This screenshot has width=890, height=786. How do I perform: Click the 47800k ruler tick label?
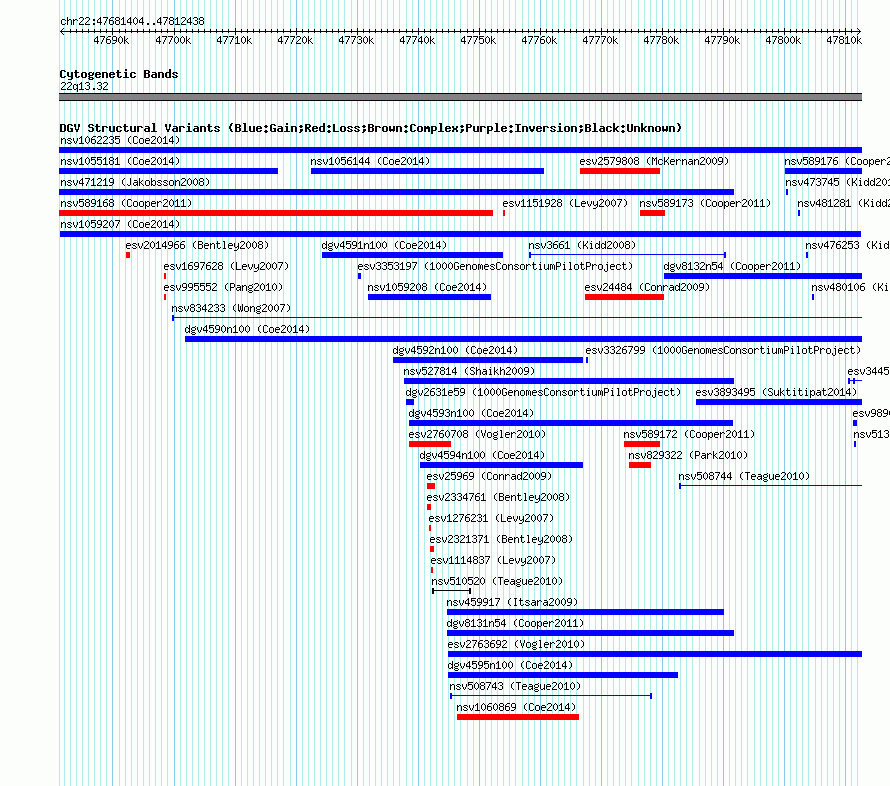[783, 40]
